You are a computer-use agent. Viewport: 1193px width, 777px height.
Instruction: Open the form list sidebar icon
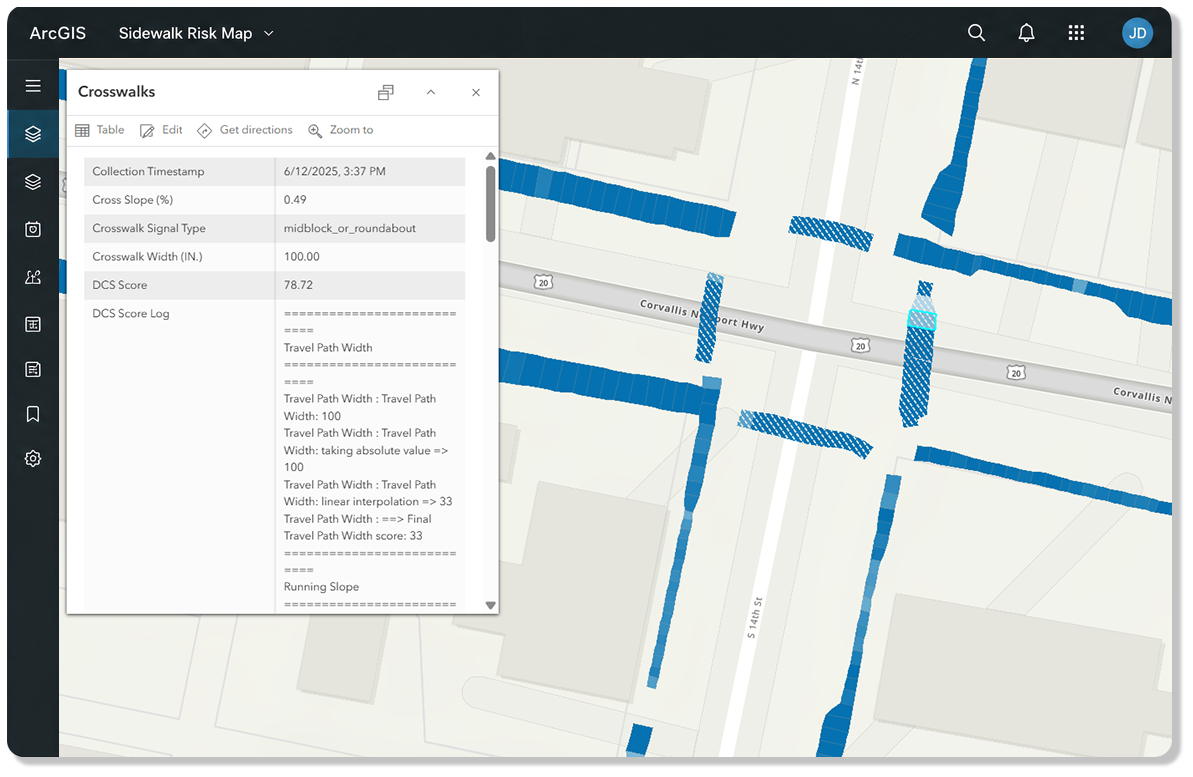[33, 369]
